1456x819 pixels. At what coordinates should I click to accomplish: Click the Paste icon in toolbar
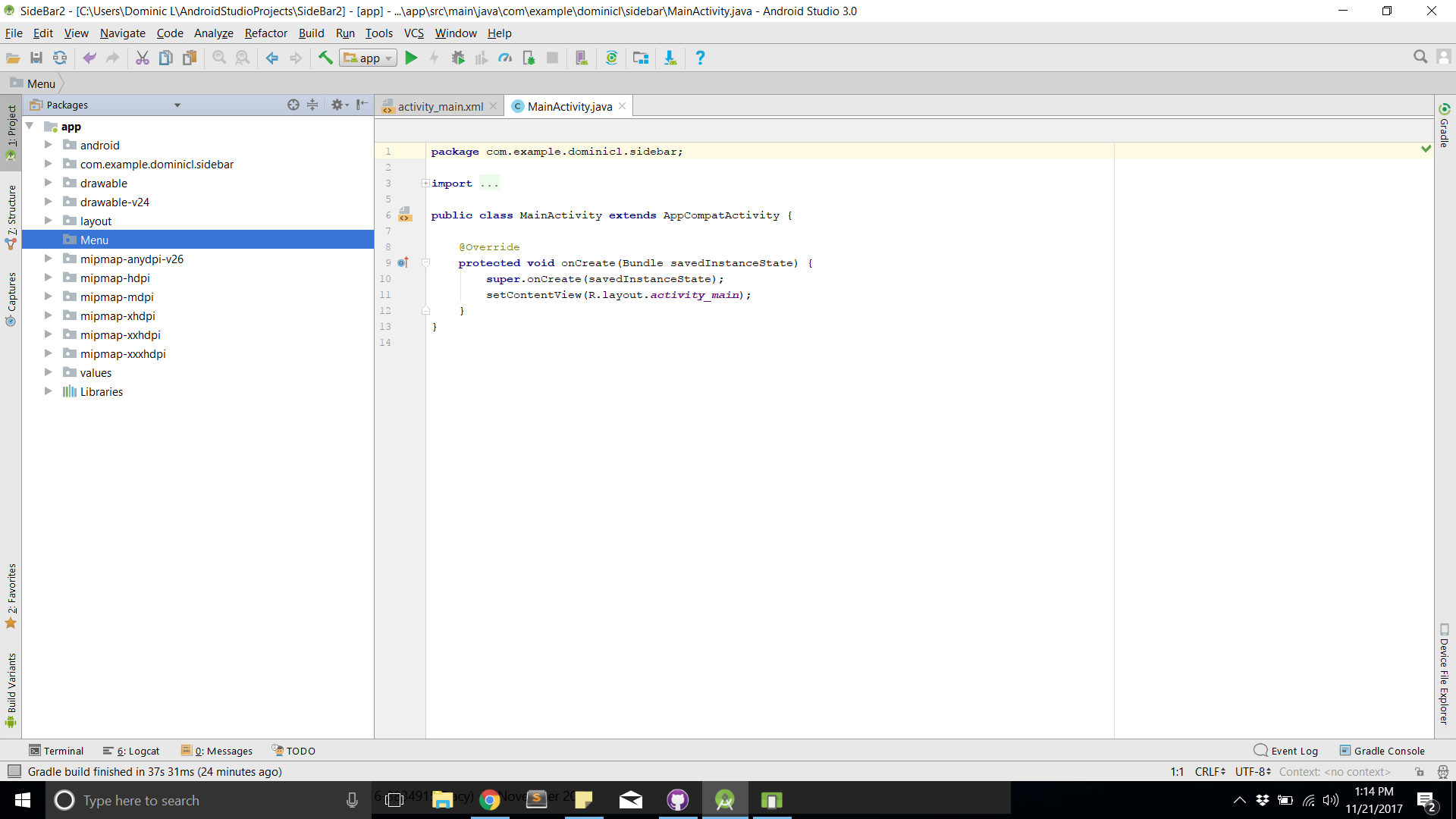pyautogui.click(x=190, y=58)
